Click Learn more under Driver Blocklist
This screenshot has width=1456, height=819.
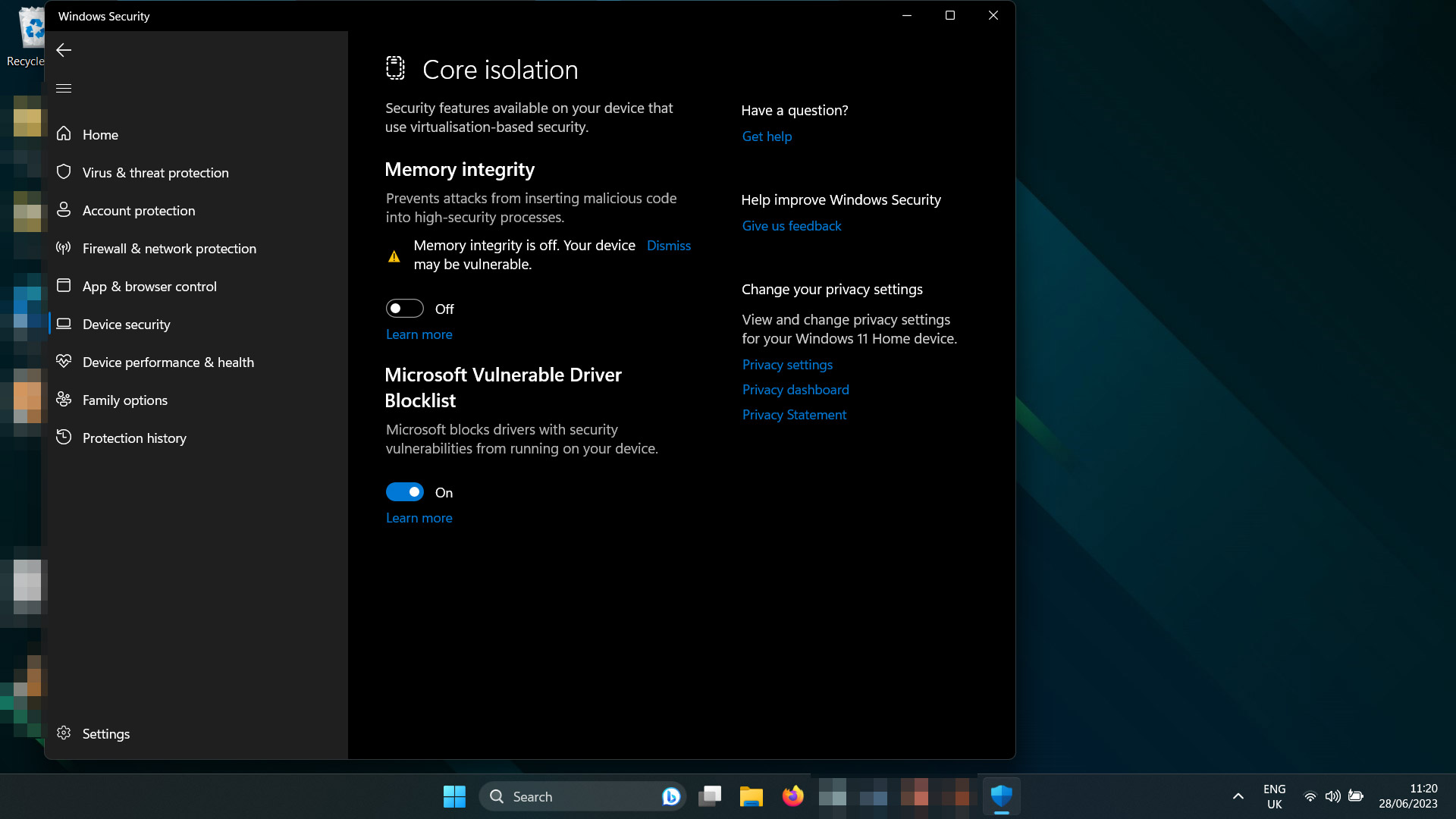click(419, 518)
